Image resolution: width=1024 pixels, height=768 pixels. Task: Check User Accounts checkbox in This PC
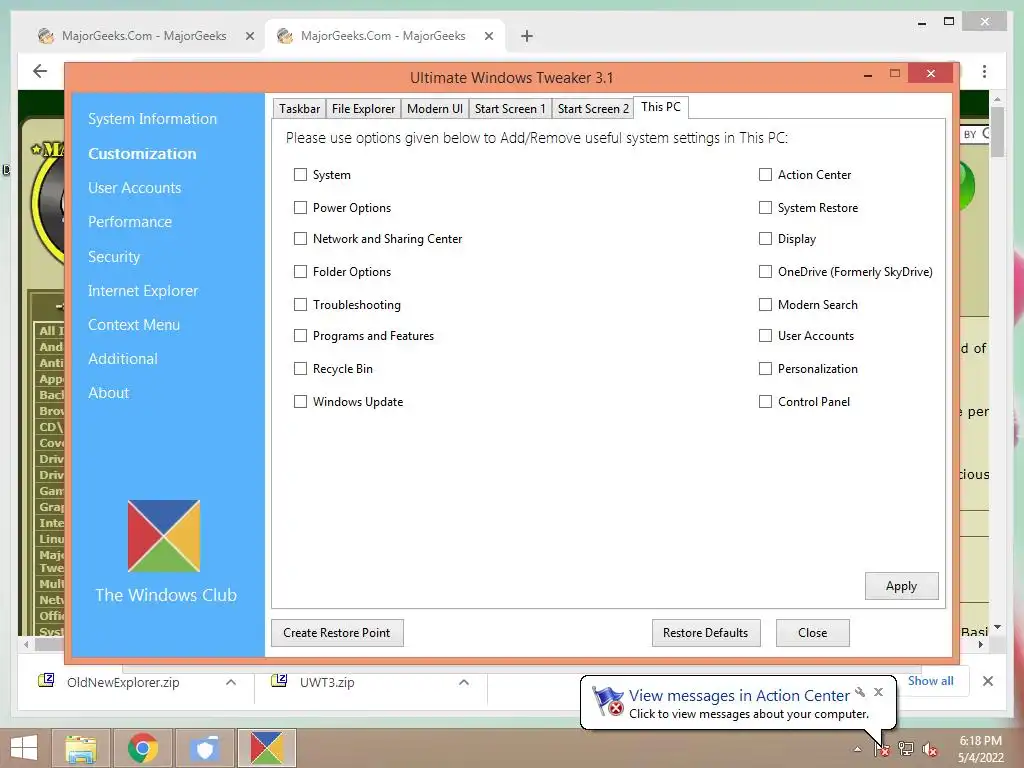pyautogui.click(x=765, y=336)
